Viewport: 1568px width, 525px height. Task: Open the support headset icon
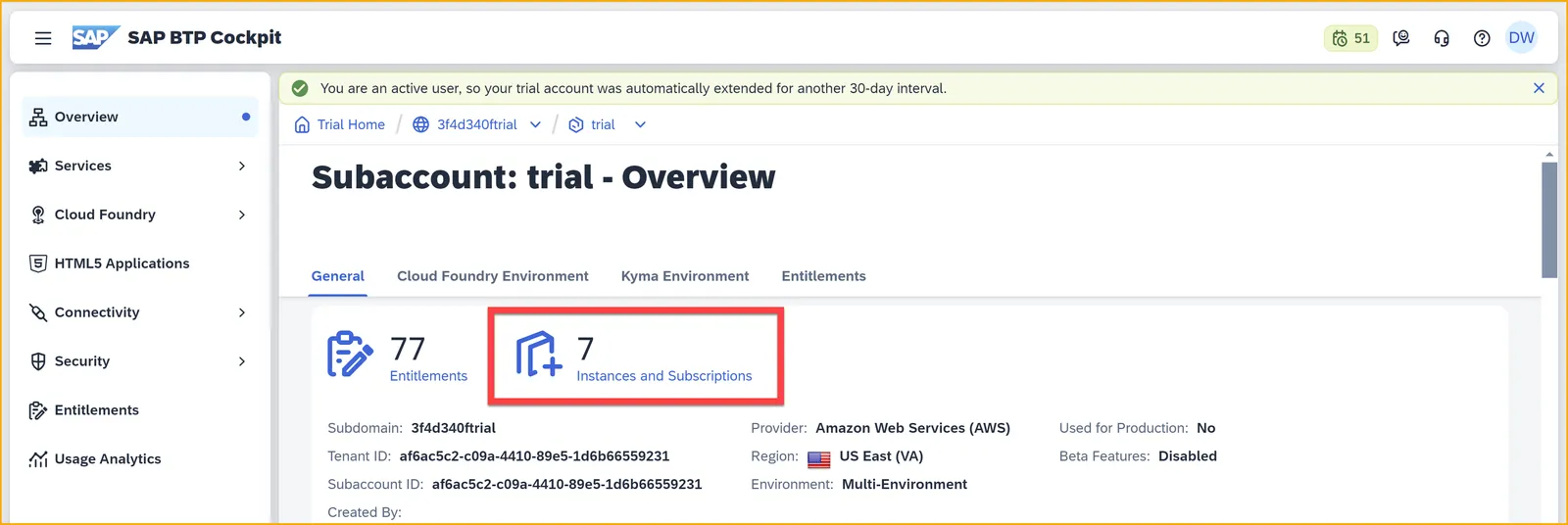point(1442,38)
